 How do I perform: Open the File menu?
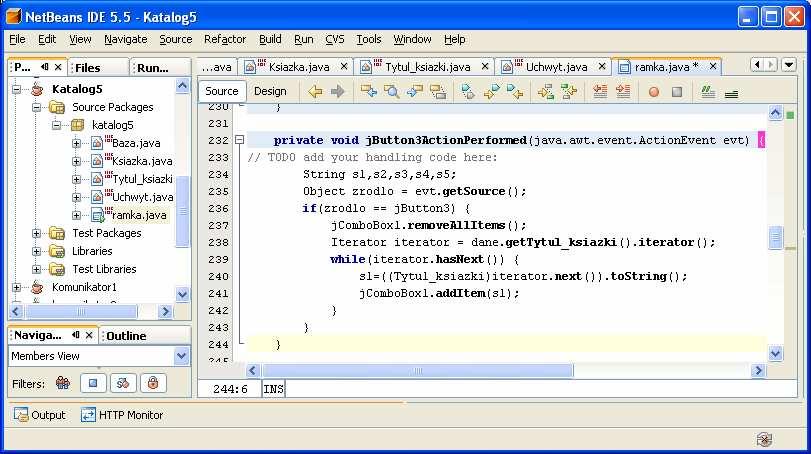[17, 39]
